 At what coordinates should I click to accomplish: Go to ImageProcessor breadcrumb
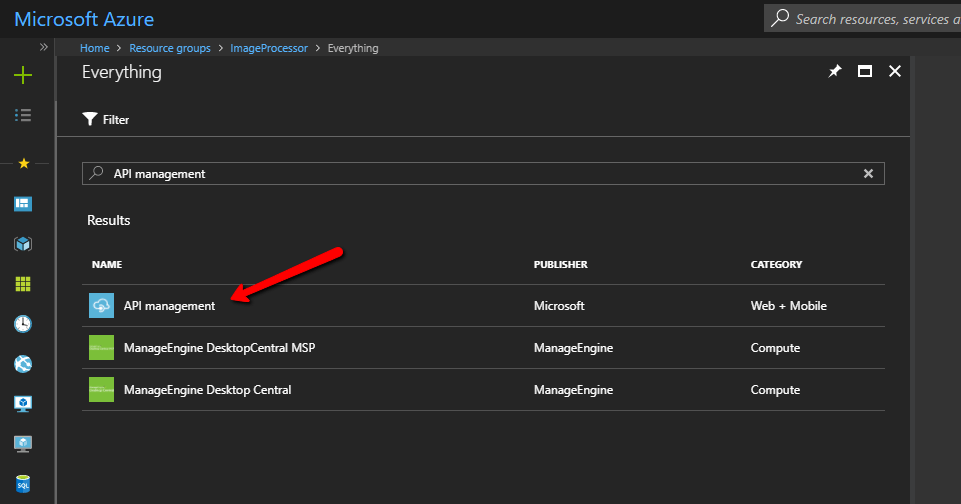(269, 48)
